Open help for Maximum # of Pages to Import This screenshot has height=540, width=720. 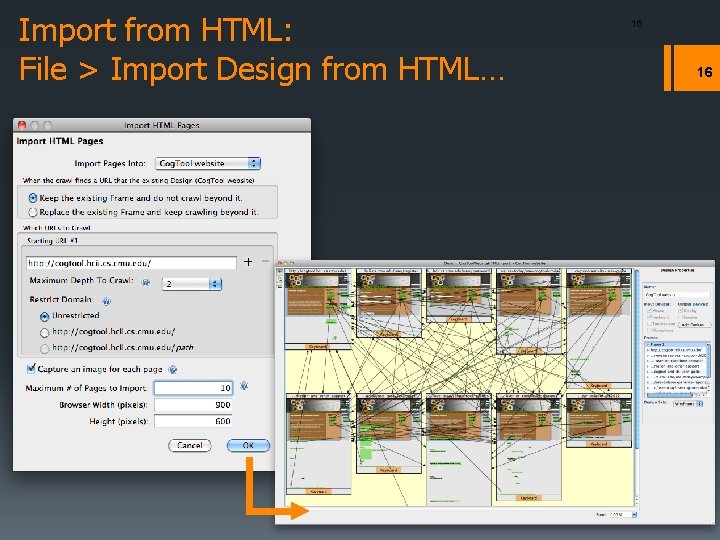(244, 386)
